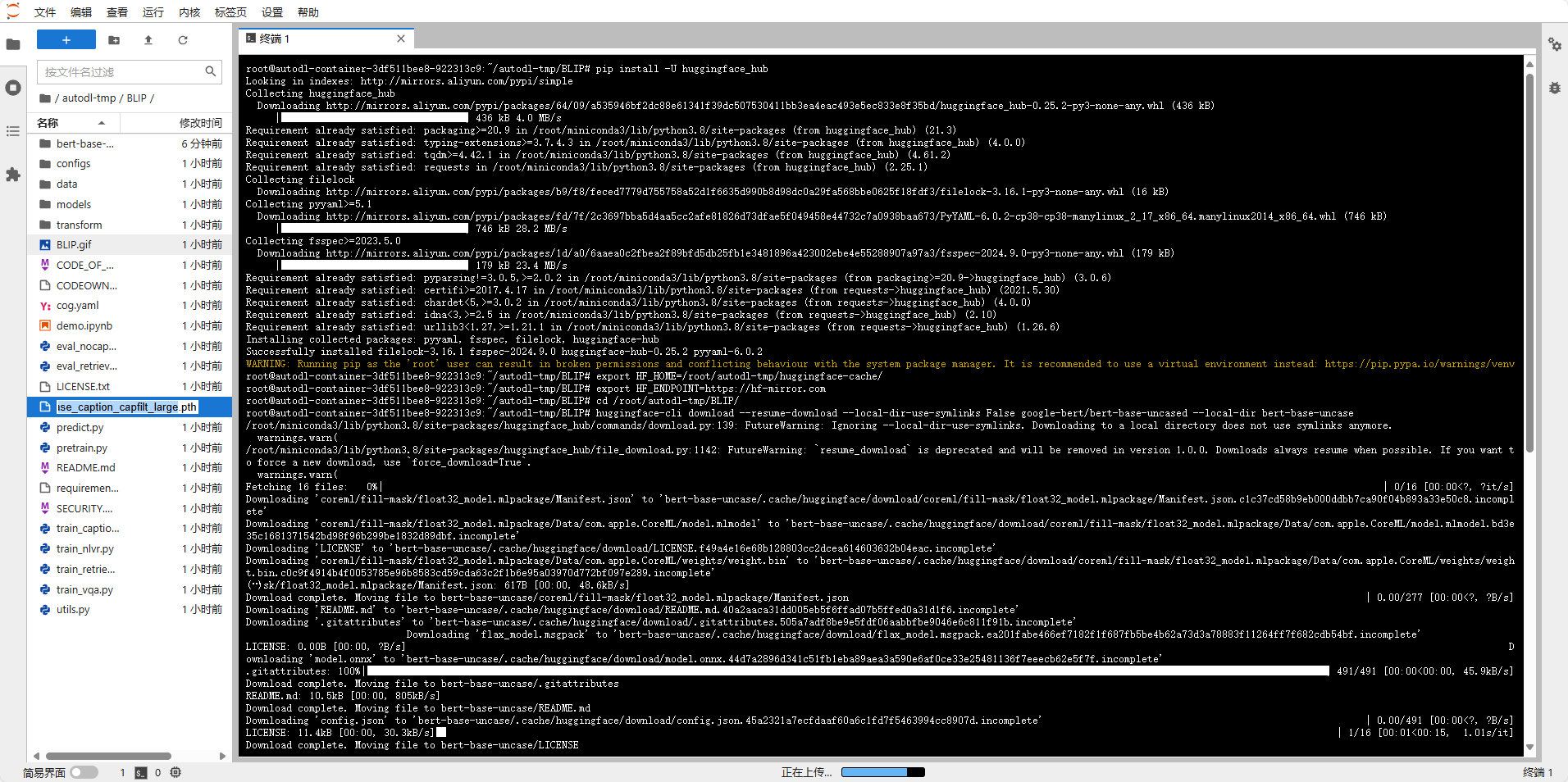The width and height of the screenshot is (1568, 782).
Task: Go to the root folder breadcrumb icon
Action: click(x=45, y=98)
